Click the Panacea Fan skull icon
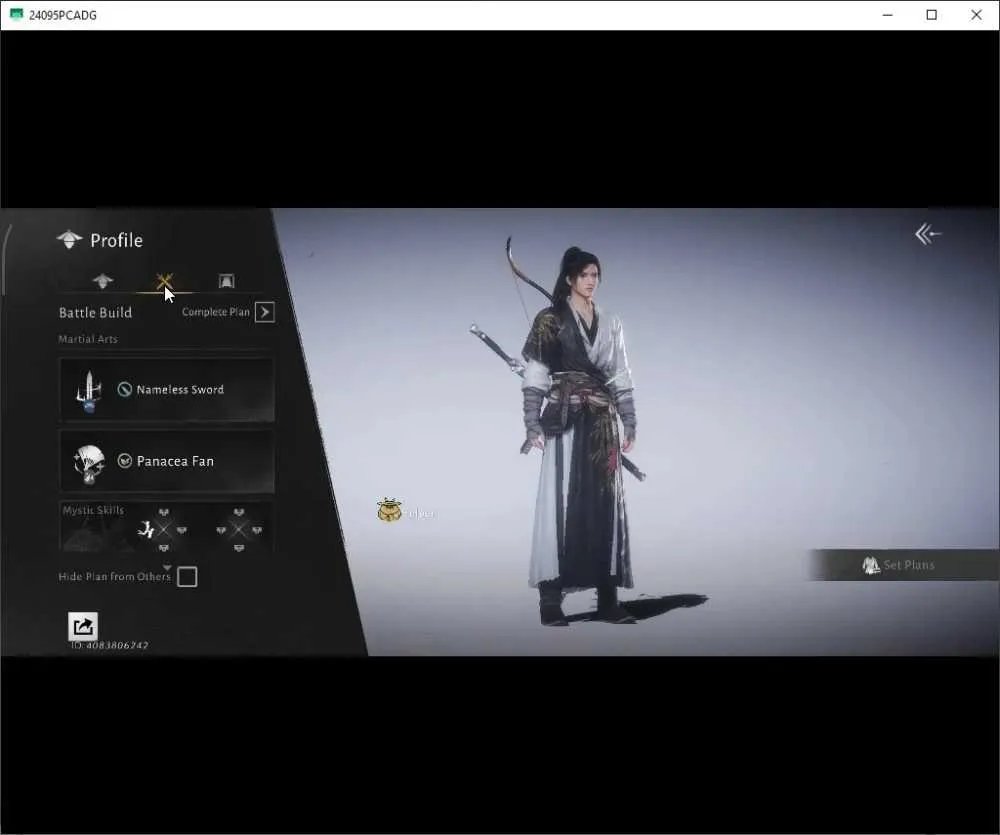 pos(89,462)
